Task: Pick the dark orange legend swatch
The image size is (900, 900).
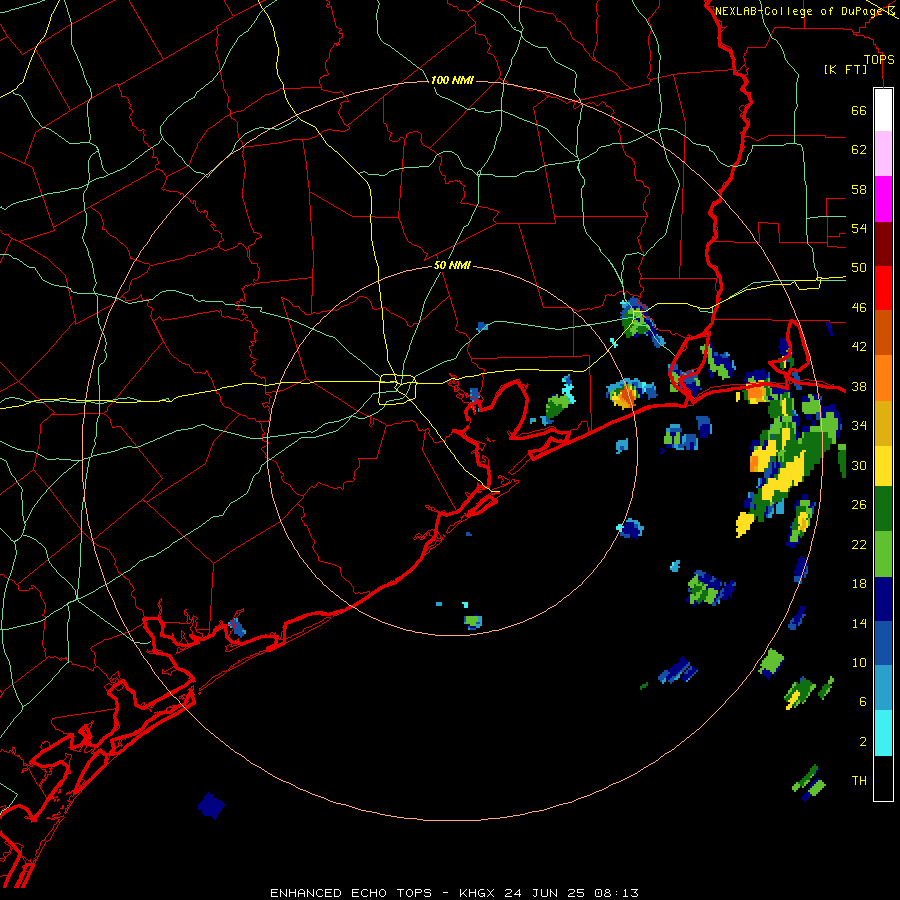Action: pos(883,333)
